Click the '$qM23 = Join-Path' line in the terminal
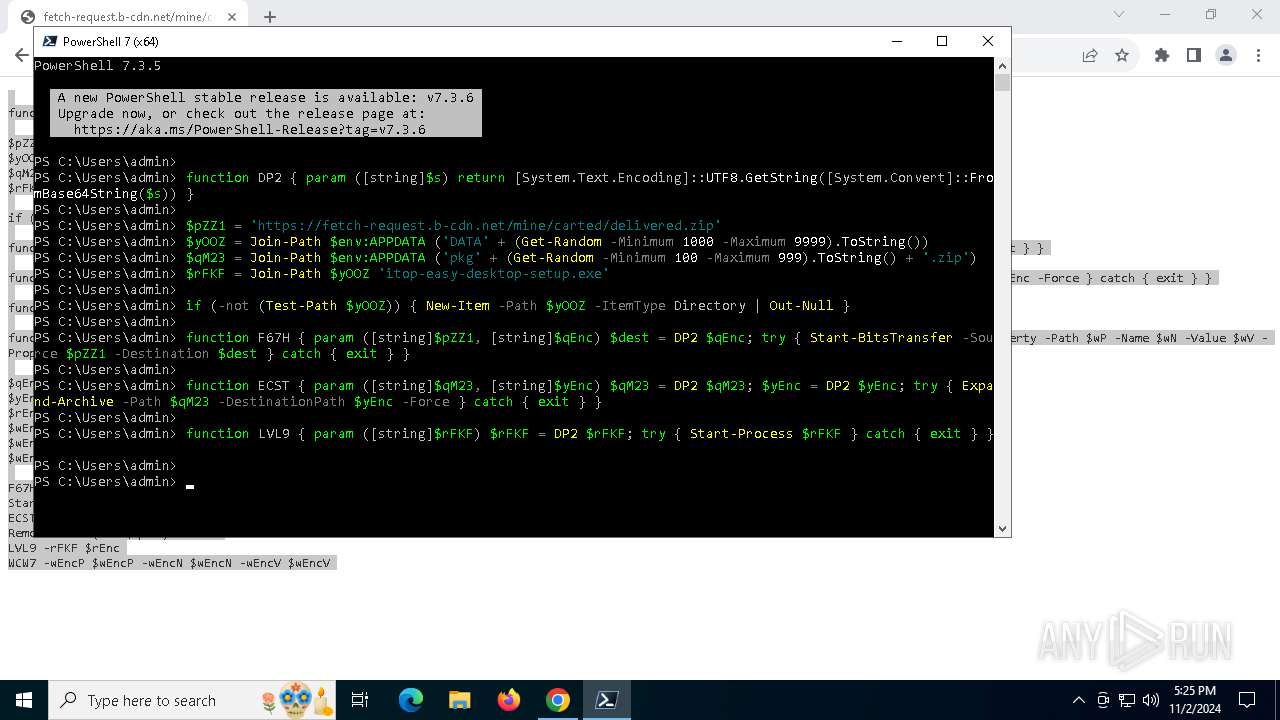Image resolution: width=1280 pixels, height=720 pixels. pyautogui.click(x=505, y=258)
